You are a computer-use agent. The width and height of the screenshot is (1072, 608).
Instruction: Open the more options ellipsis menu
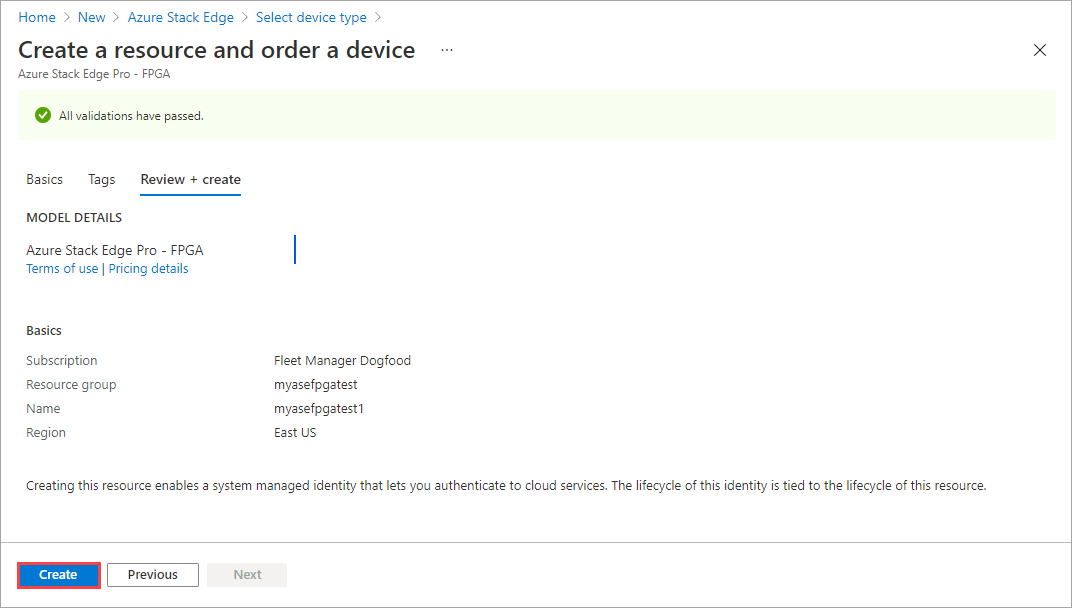(446, 49)
